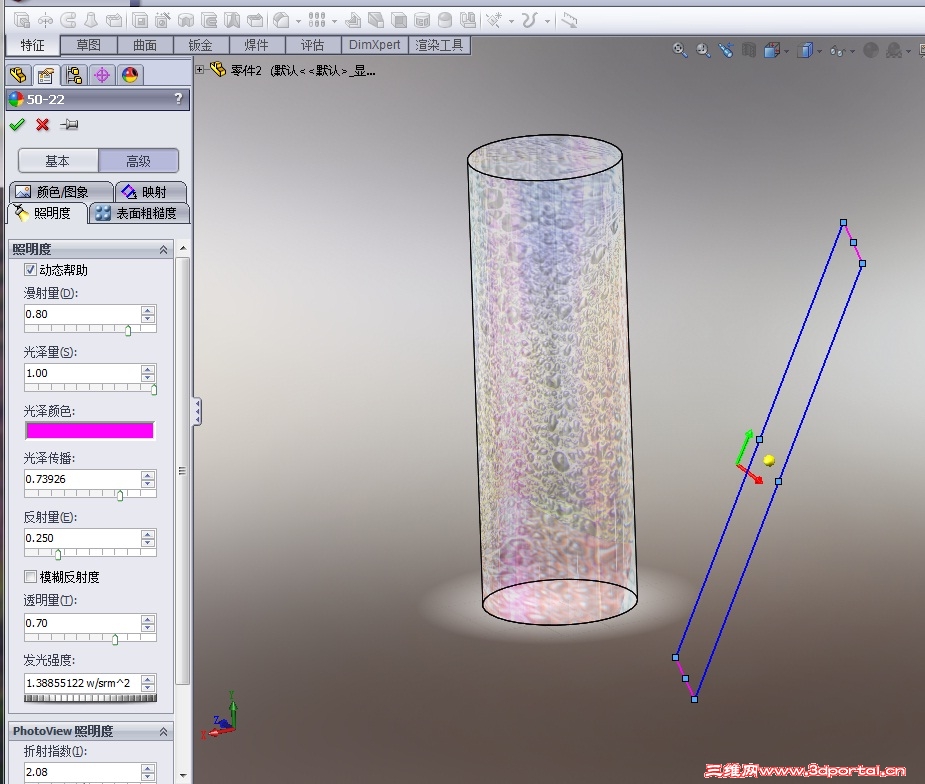Click the Hide/Show Items glasses icon
This screenshot has width=925, height=784.
[x=837, y=51]
